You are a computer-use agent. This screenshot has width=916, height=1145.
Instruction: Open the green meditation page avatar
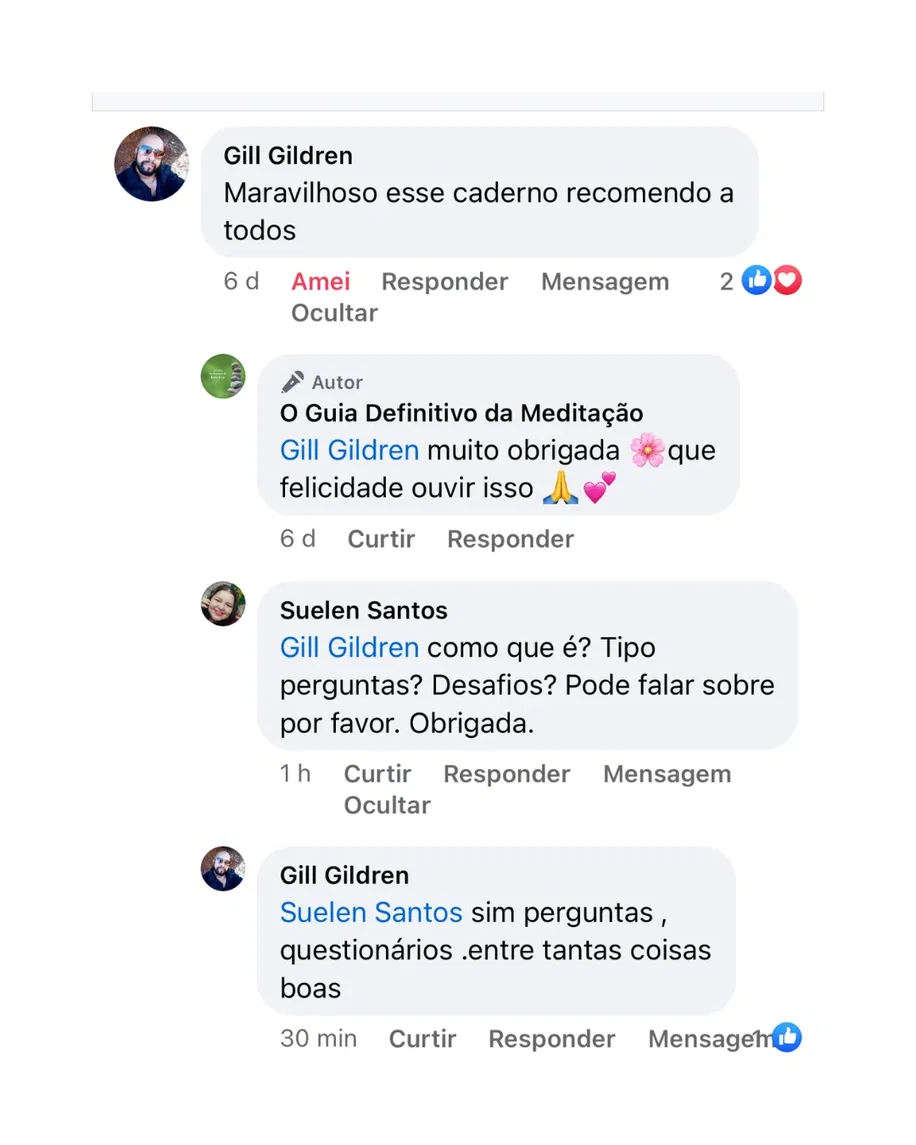223,376
